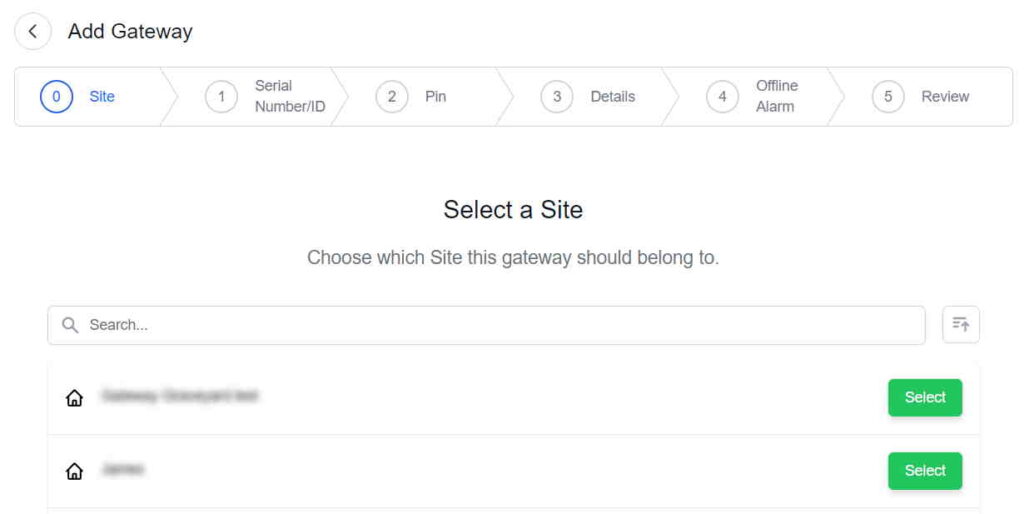Click the back arrow next to Add Gateway
1024x514 pixels.
pyautogui.click(x=33, y=31)
